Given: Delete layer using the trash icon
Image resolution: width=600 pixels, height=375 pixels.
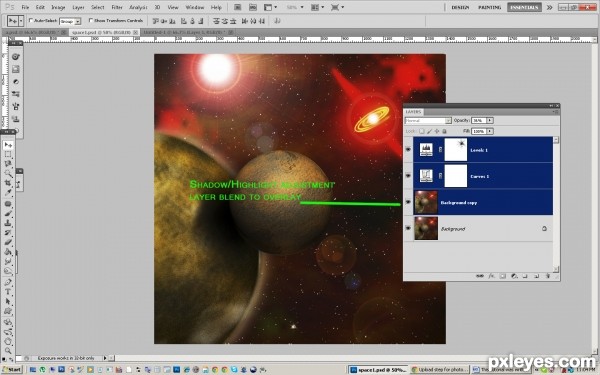Looking at the screenshot, I should 548,276.
